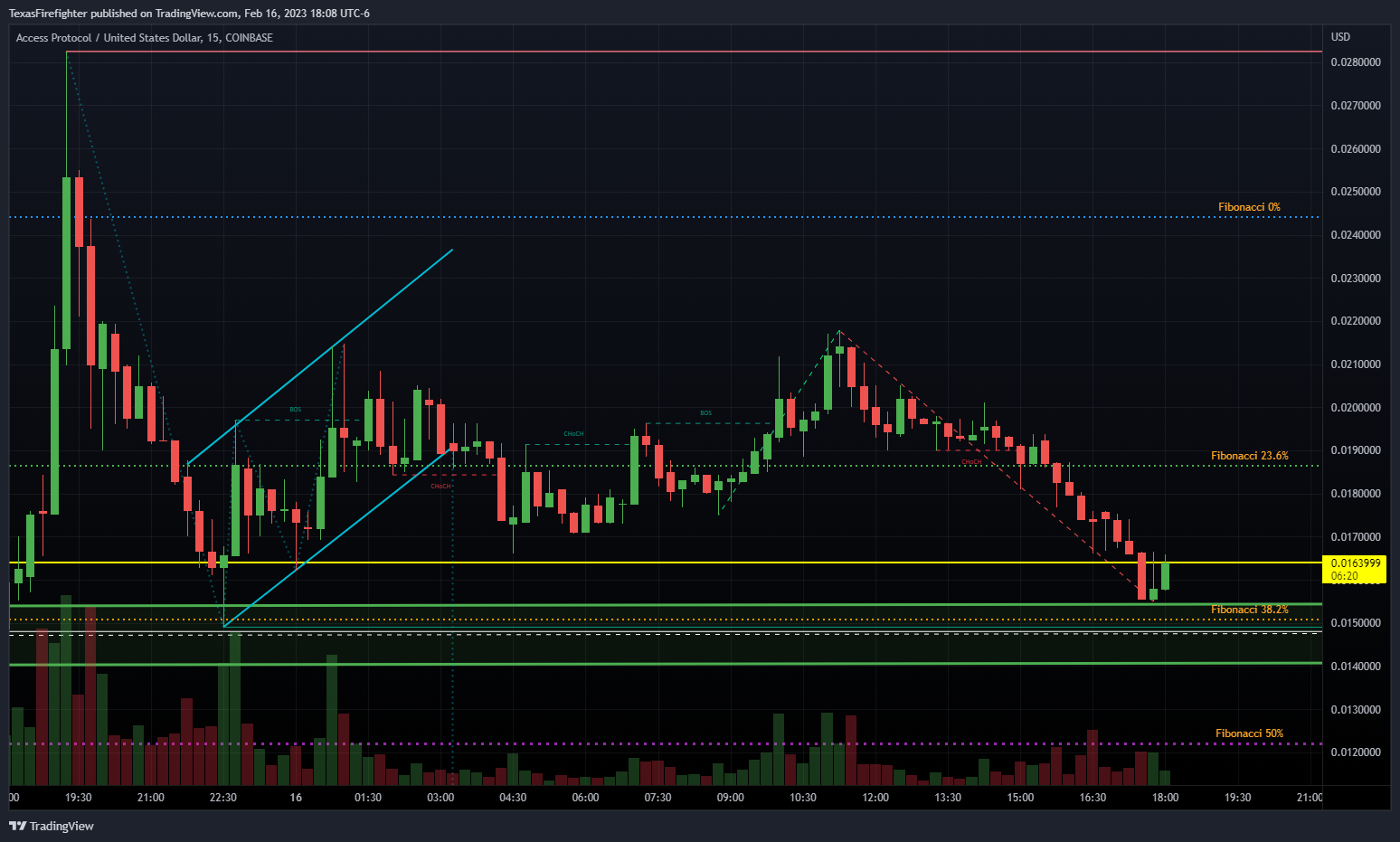
Task: Click the 06:20 bar countdown timer
Action: [1345, 576]
